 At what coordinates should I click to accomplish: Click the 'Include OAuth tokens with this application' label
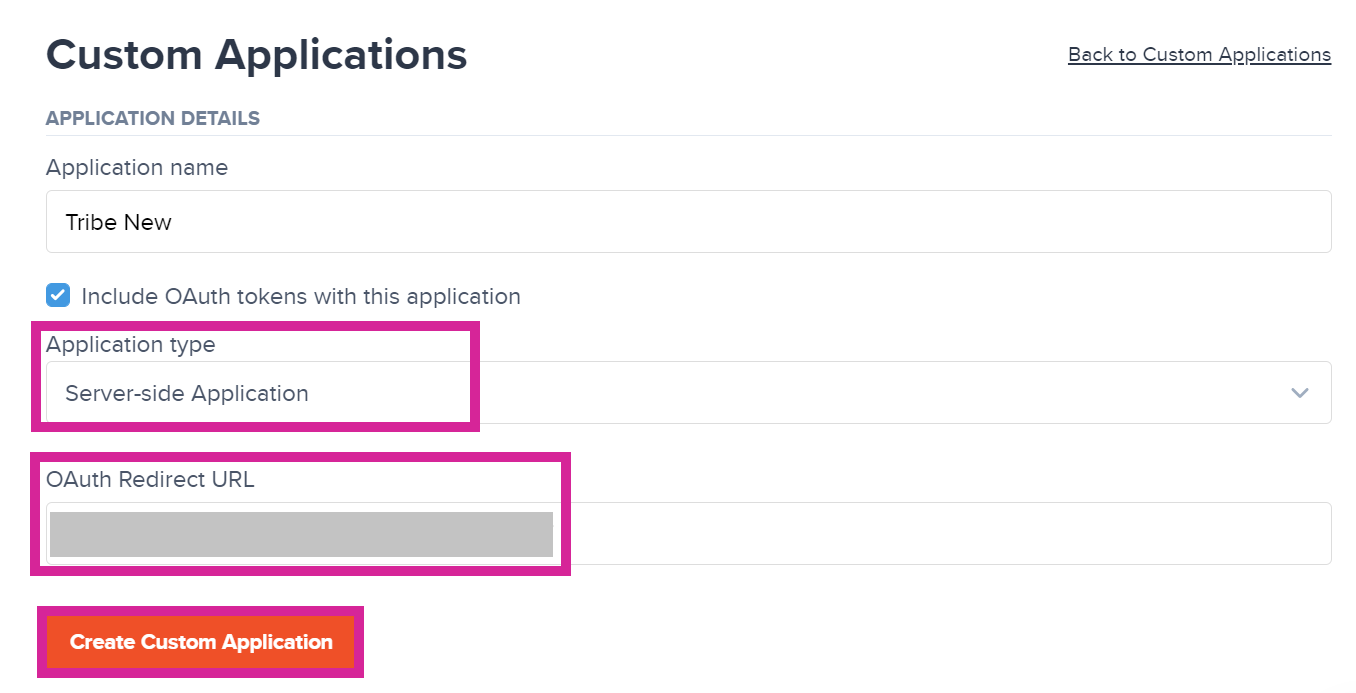[x=301, y=297]
